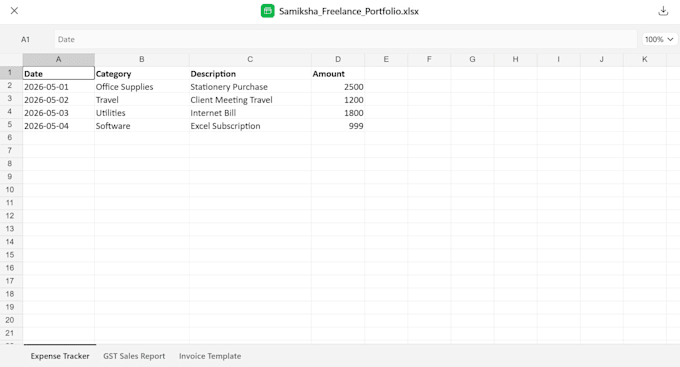The width and height of the screenshot is (680, 367).
Task: Click the Travel category cell
Action: coord(142,99)
